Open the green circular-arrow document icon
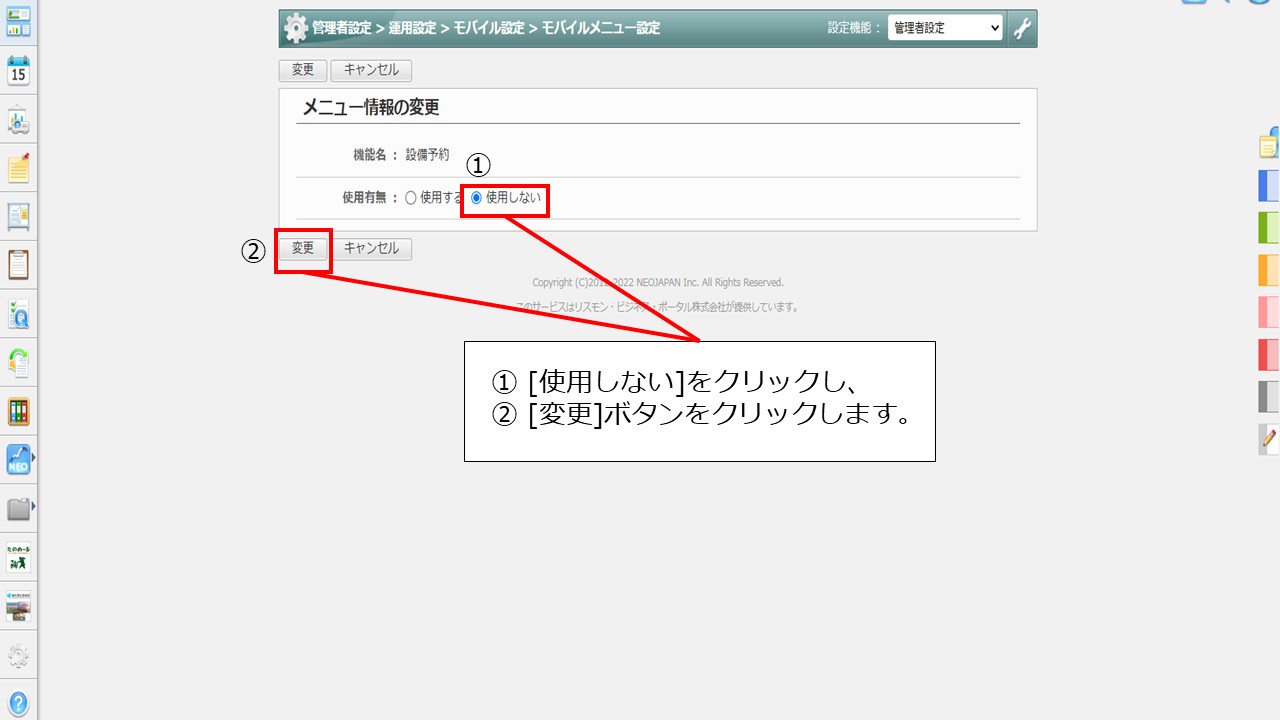The height and width of the screenshot is (720, 1280). (18, 362)
